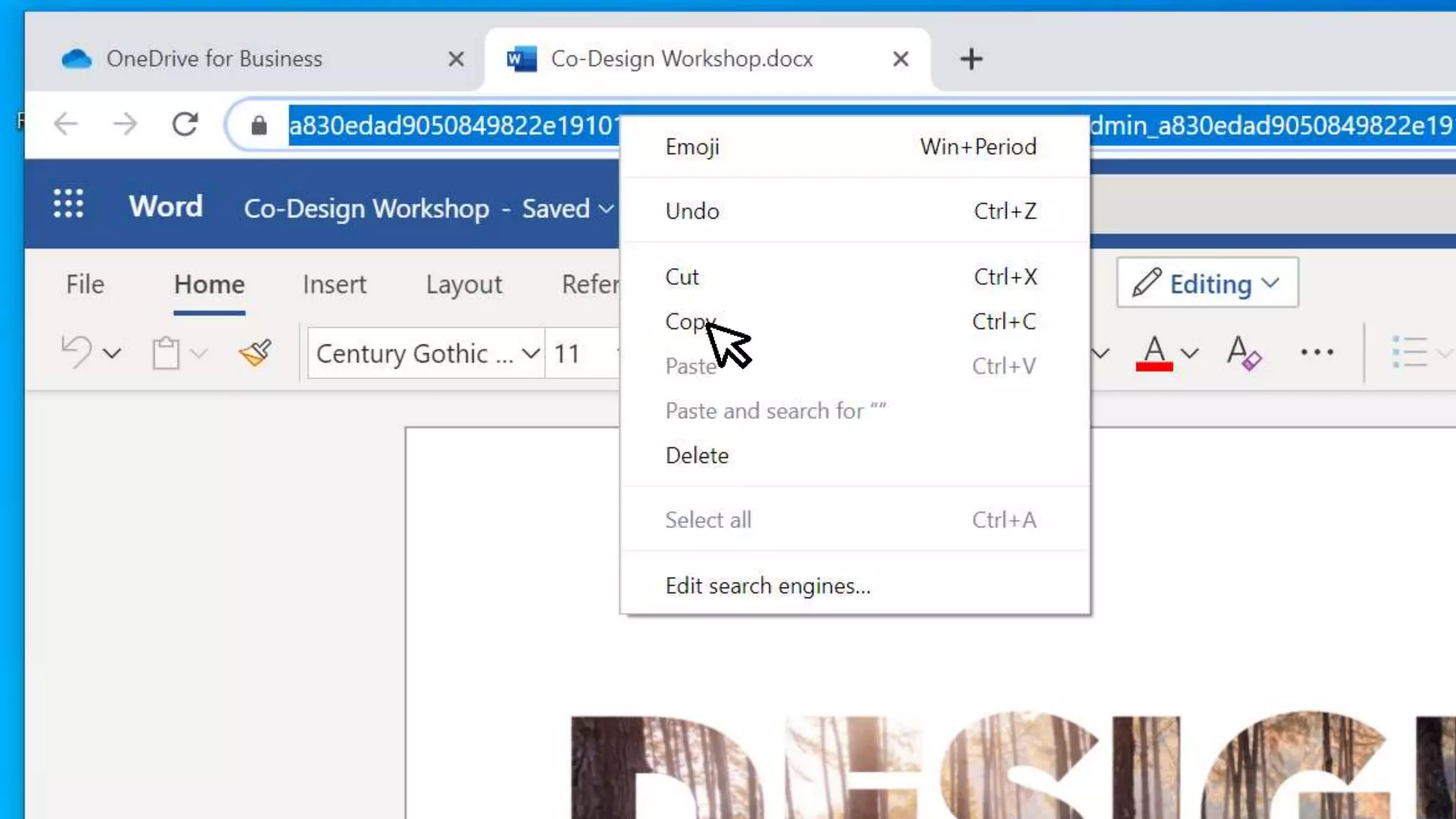The height and width of the screenshot is (819, 1456).
Task: Click the site lock icon in address bar
Action: (259, 126)
